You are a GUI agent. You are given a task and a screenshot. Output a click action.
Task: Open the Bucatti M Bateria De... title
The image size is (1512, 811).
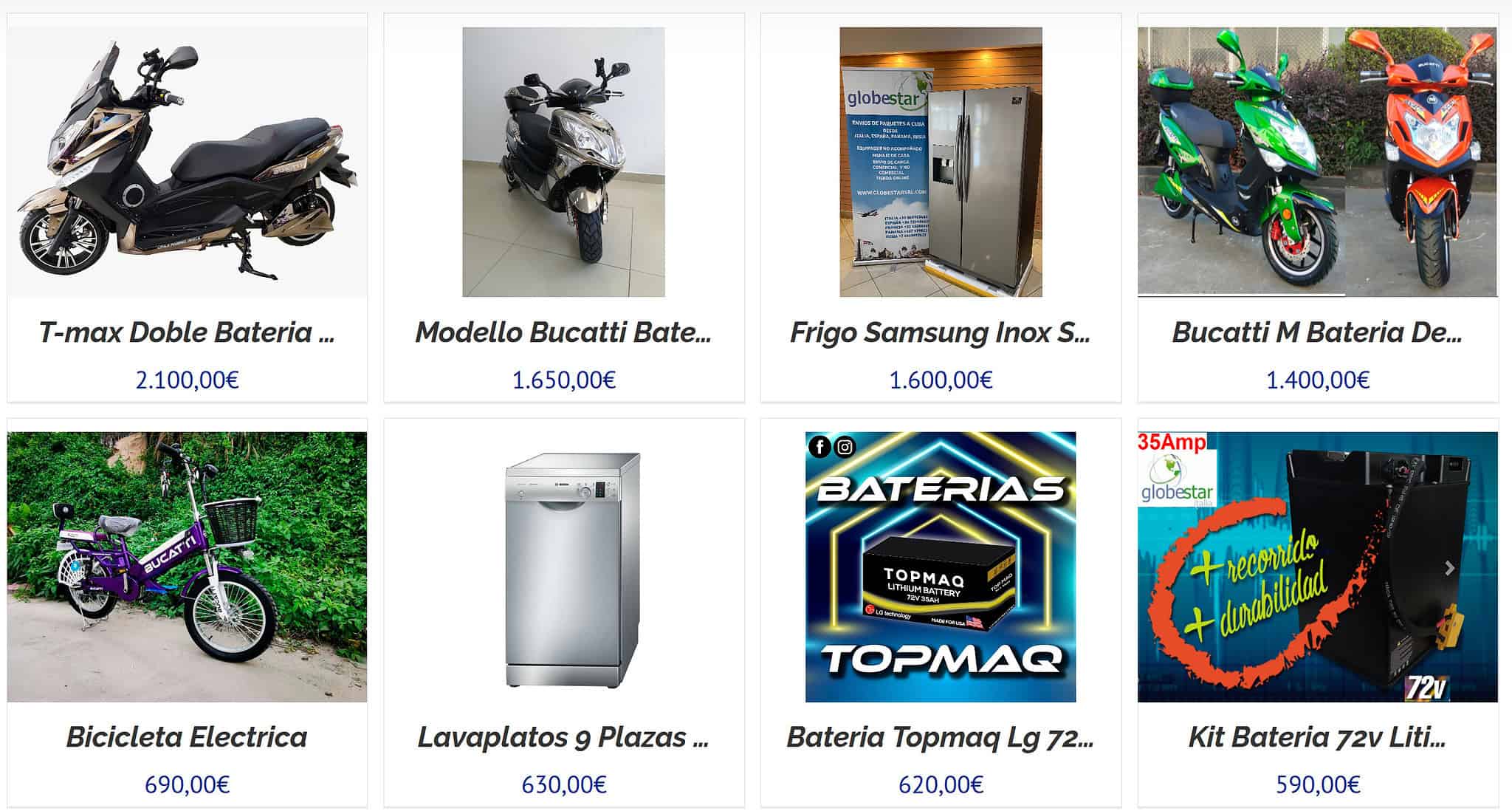1317,332
